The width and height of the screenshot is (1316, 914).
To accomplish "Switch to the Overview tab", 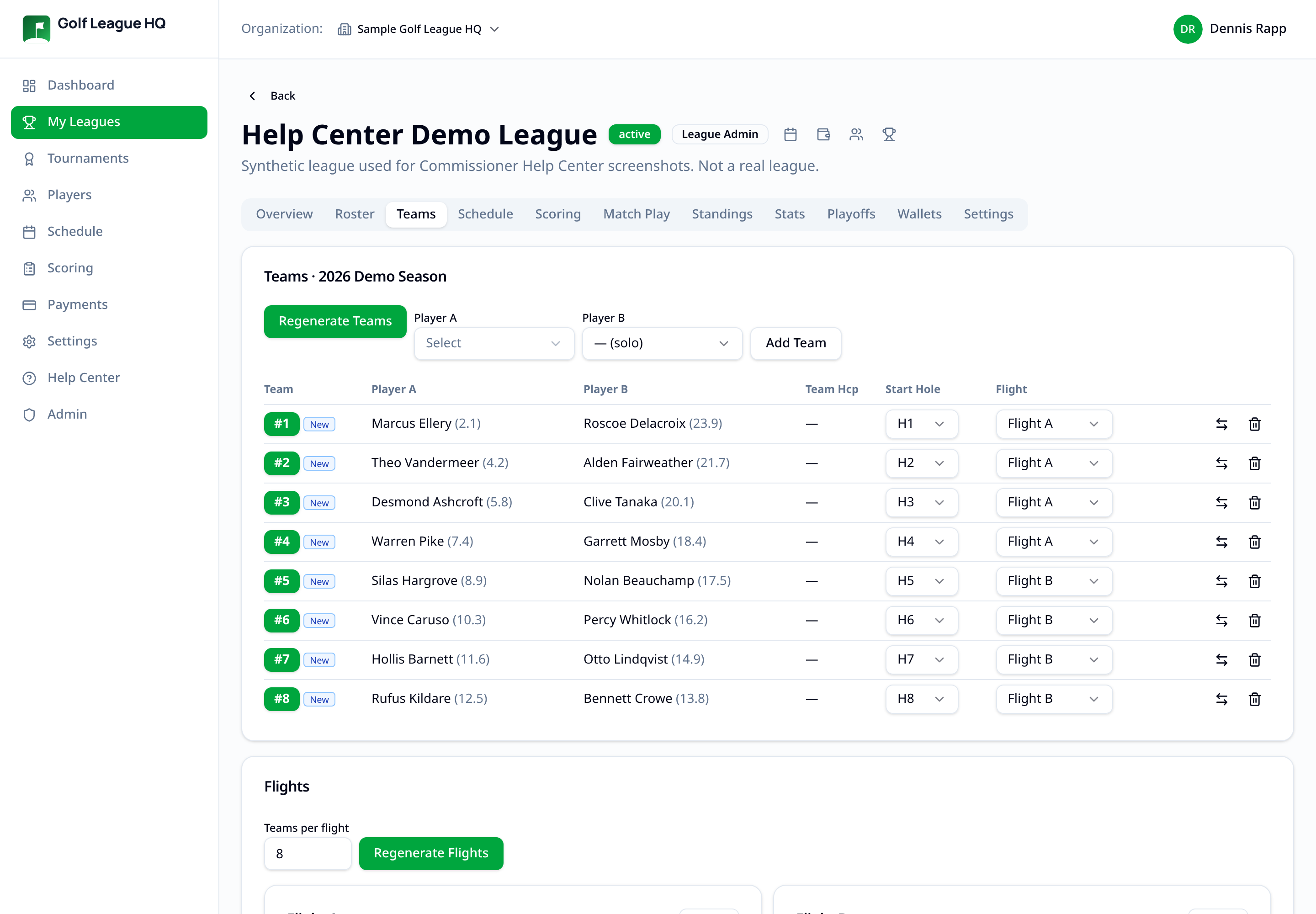I will coord(284,214).
